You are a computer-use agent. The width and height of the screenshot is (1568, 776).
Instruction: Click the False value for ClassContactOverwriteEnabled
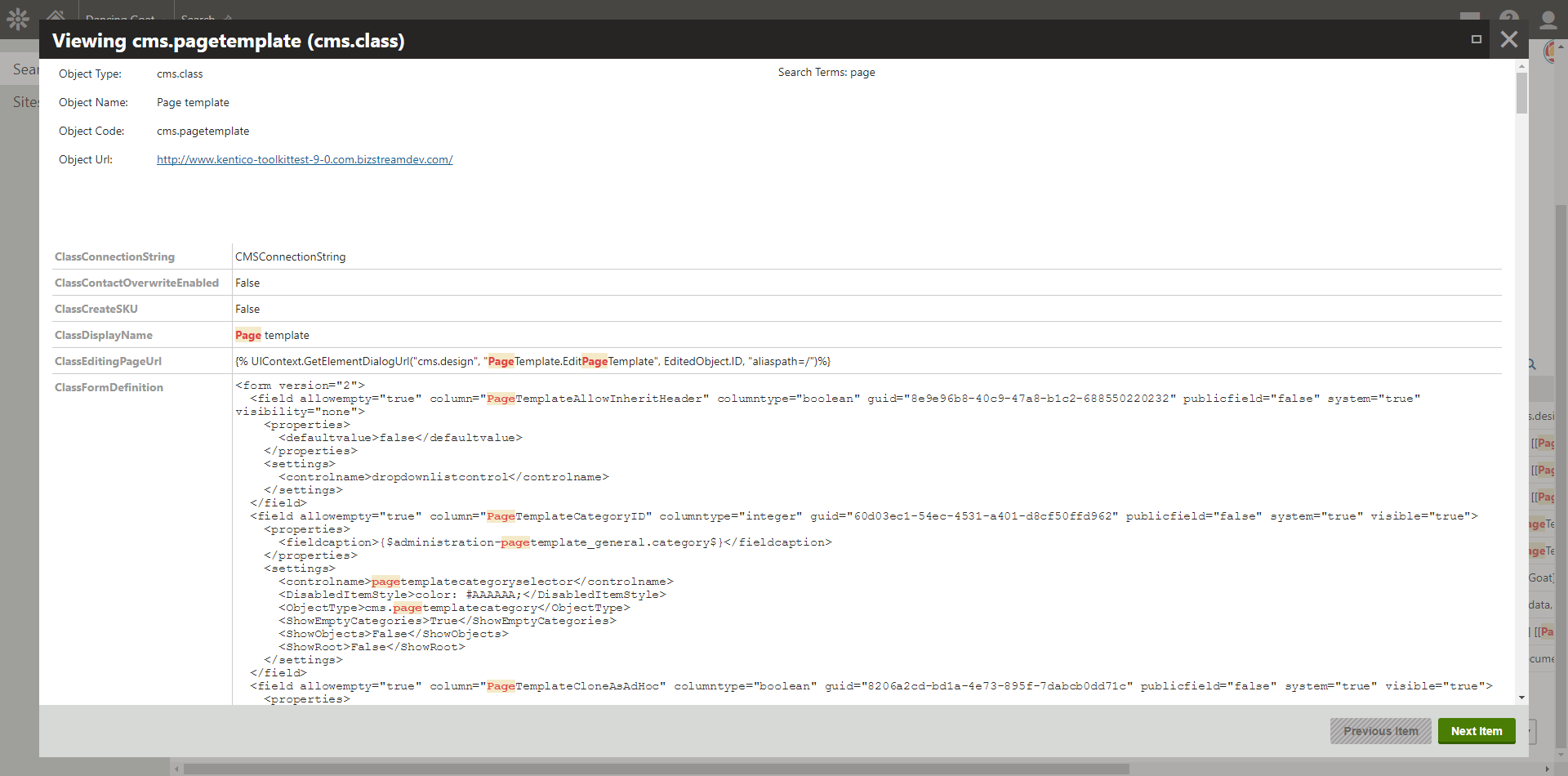(x=247, y=283)
